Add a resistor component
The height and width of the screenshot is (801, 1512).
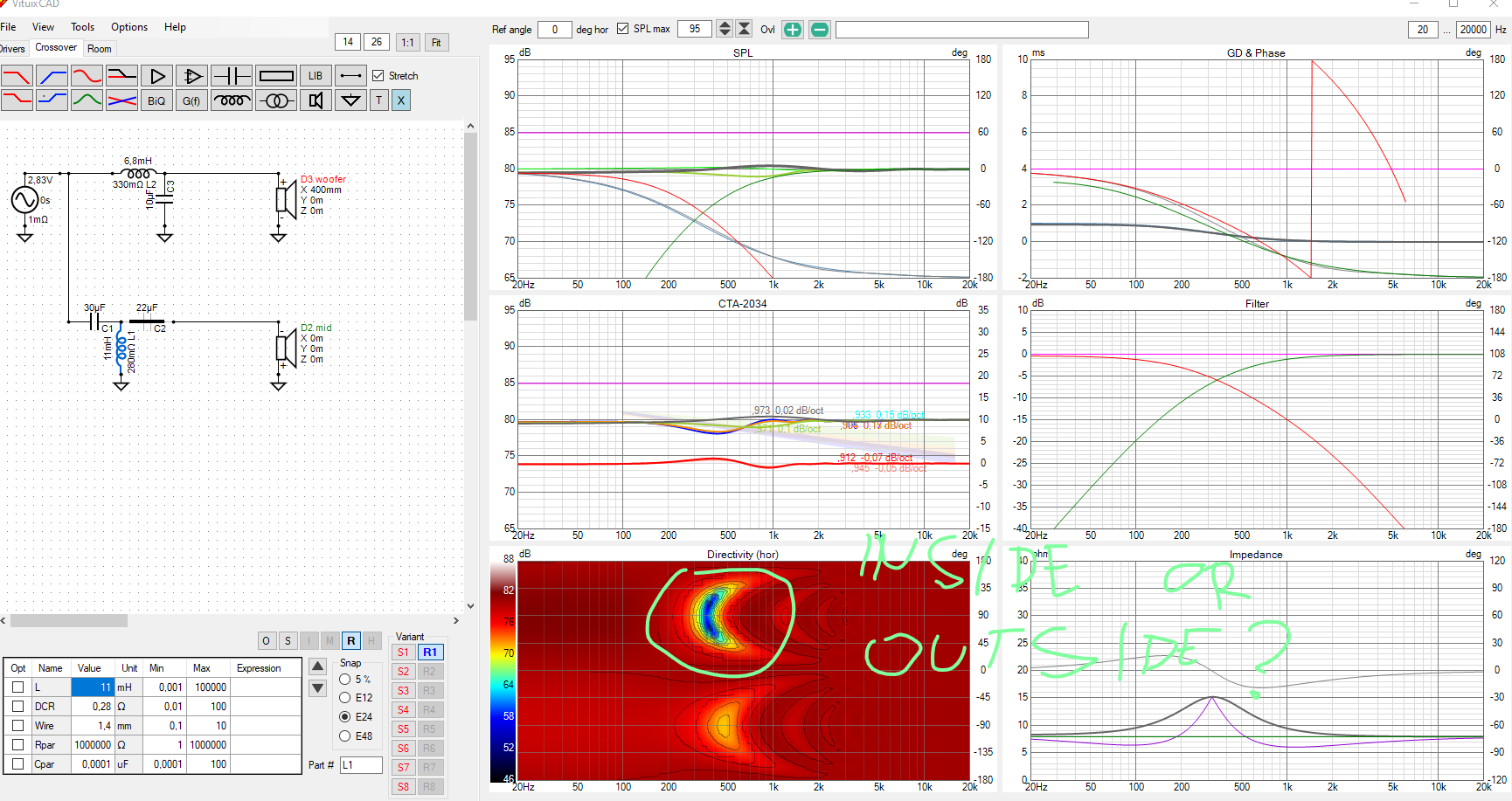pos(276,76)
